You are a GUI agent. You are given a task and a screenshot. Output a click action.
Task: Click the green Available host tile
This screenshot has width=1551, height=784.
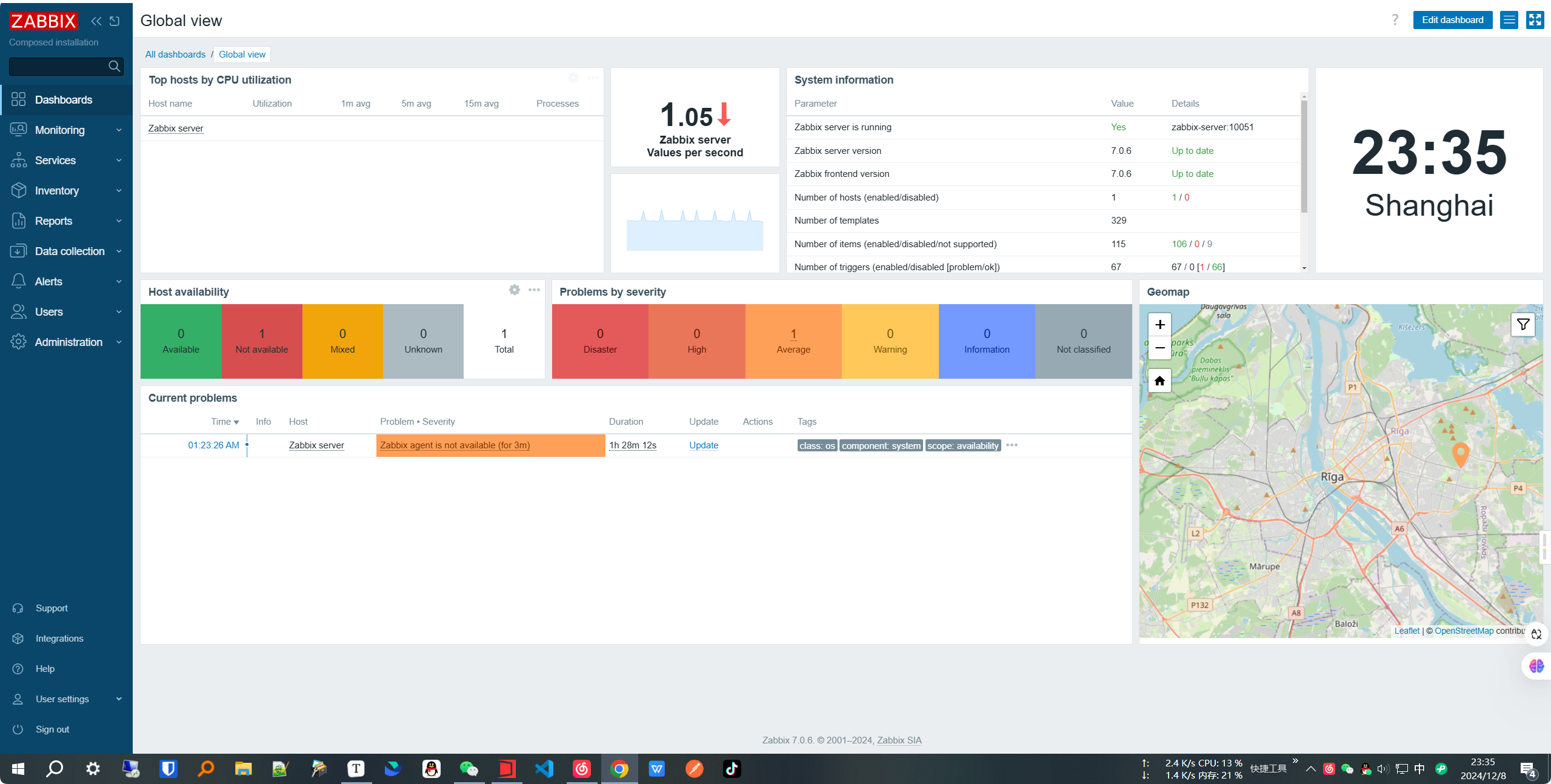(181, 342)
